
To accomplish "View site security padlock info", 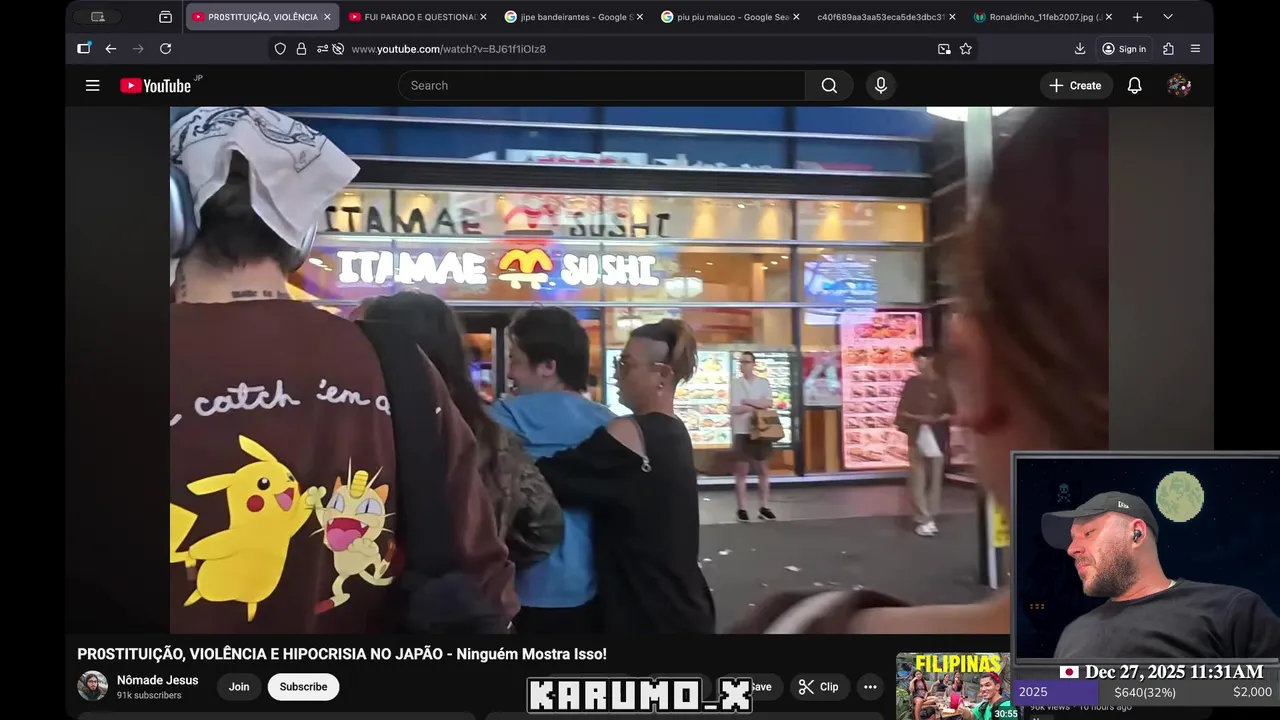I will coord(301,48).
